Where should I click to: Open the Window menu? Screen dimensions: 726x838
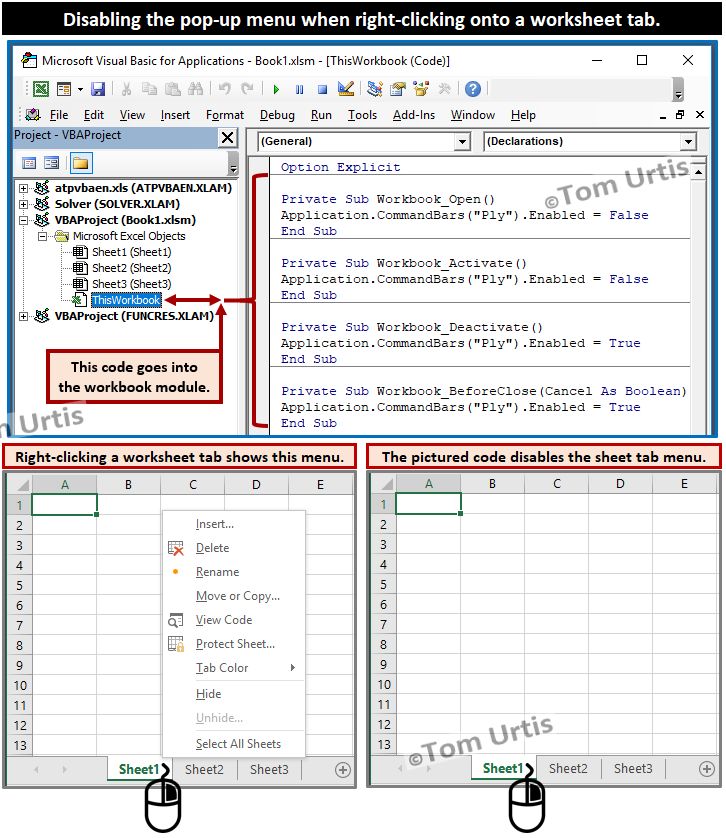point(473,115)
